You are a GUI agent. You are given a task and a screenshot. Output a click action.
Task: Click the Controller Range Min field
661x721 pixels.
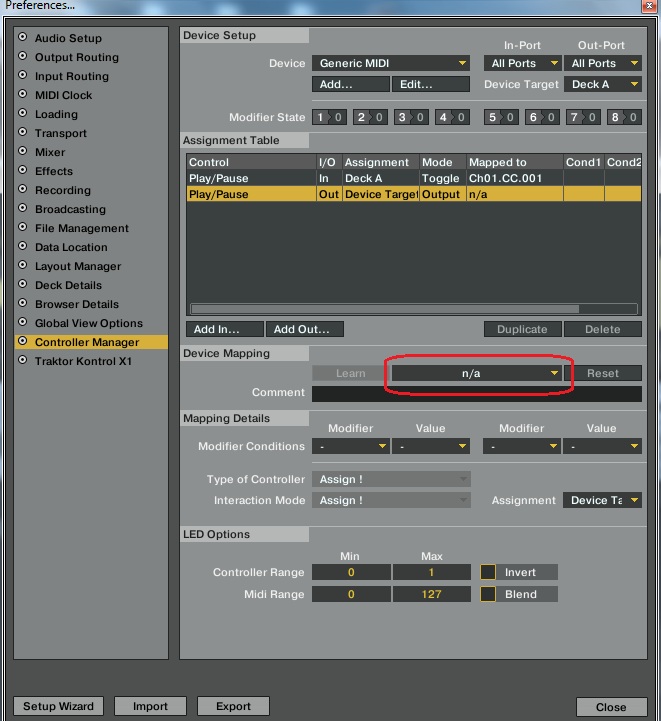click(351, 572)
